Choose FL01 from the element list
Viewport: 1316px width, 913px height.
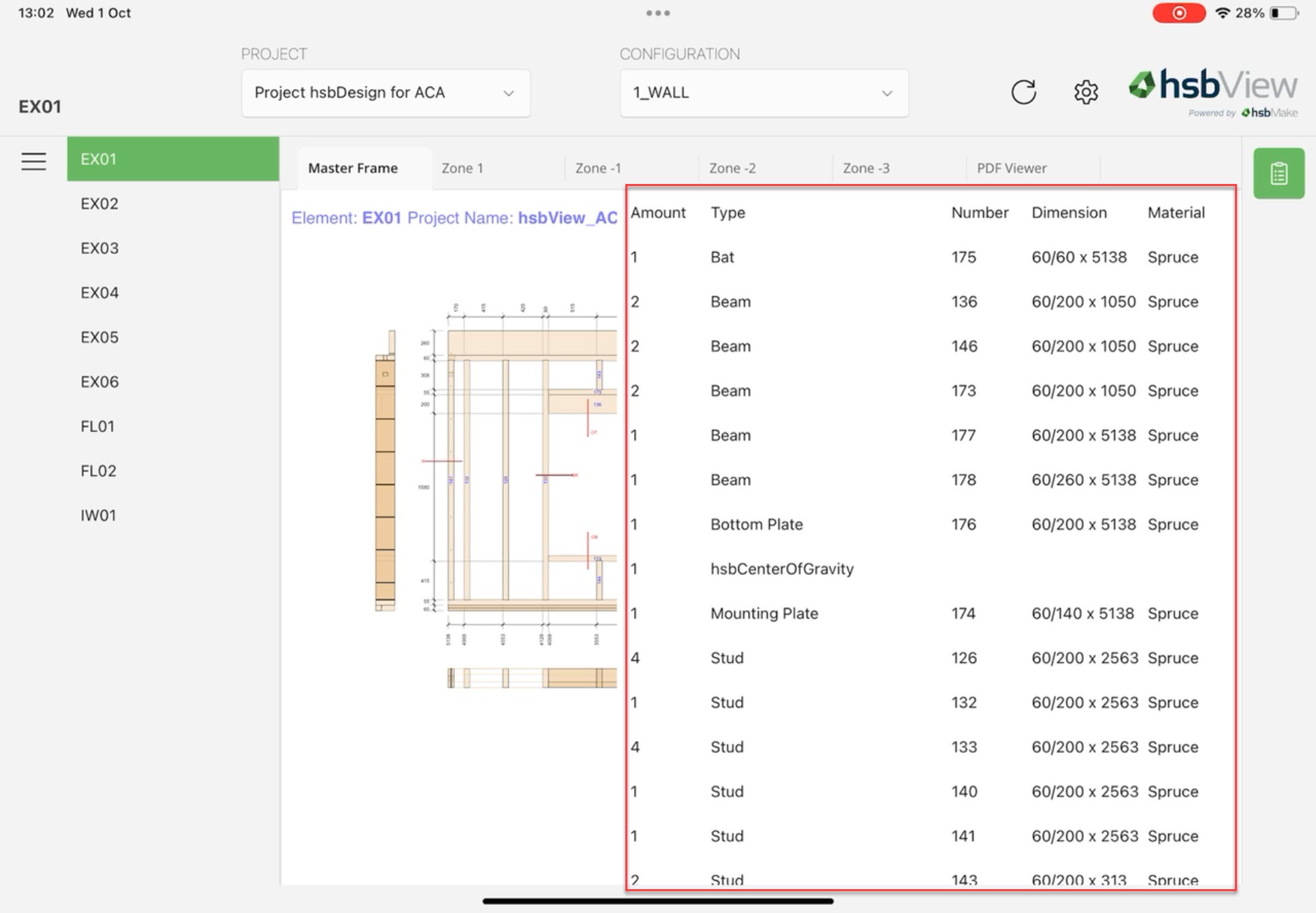coord(97,427)
